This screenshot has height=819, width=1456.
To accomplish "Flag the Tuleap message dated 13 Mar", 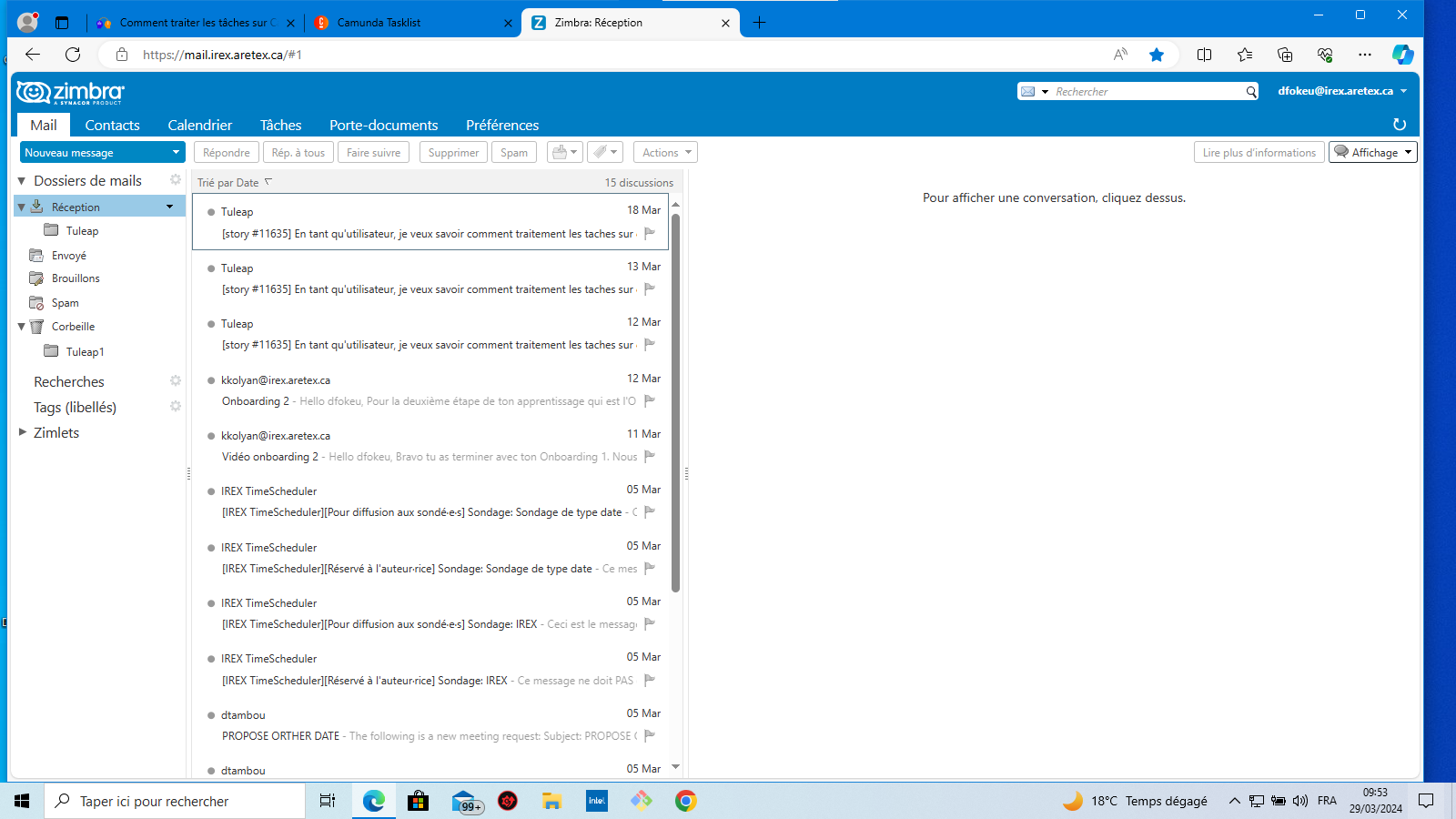I will click(x=650, y=289).
